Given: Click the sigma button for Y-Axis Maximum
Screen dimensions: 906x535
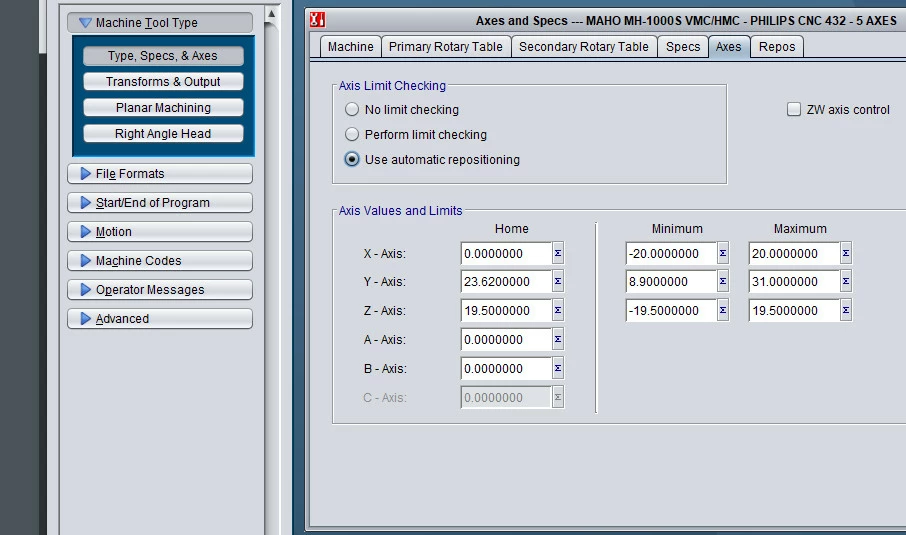Looking at the screenshot, I should [845, 281].
